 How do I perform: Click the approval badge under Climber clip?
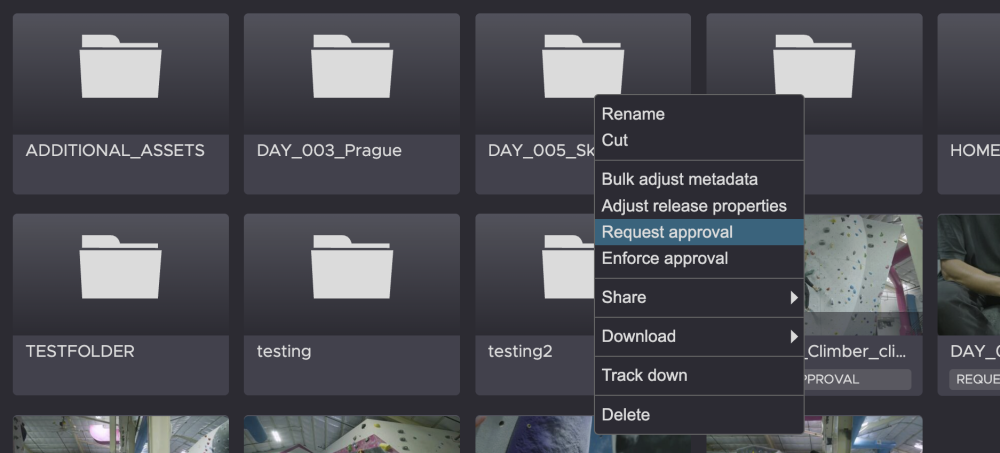point(857,379)
